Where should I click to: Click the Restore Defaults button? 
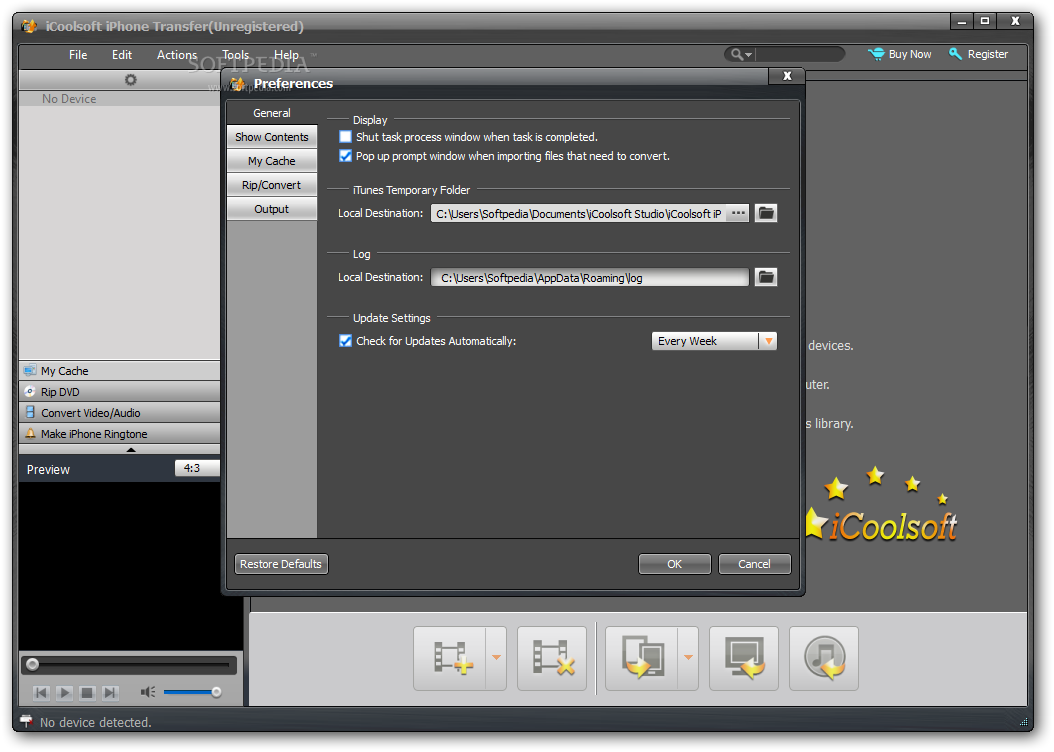click(x=281, y=564)
